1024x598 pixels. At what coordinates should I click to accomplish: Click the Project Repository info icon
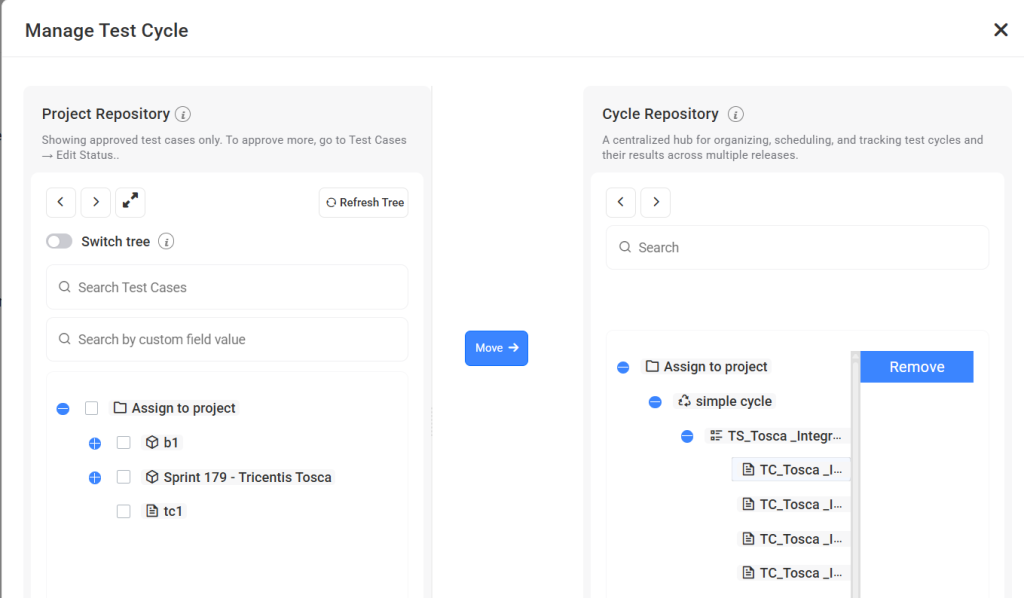183,114
